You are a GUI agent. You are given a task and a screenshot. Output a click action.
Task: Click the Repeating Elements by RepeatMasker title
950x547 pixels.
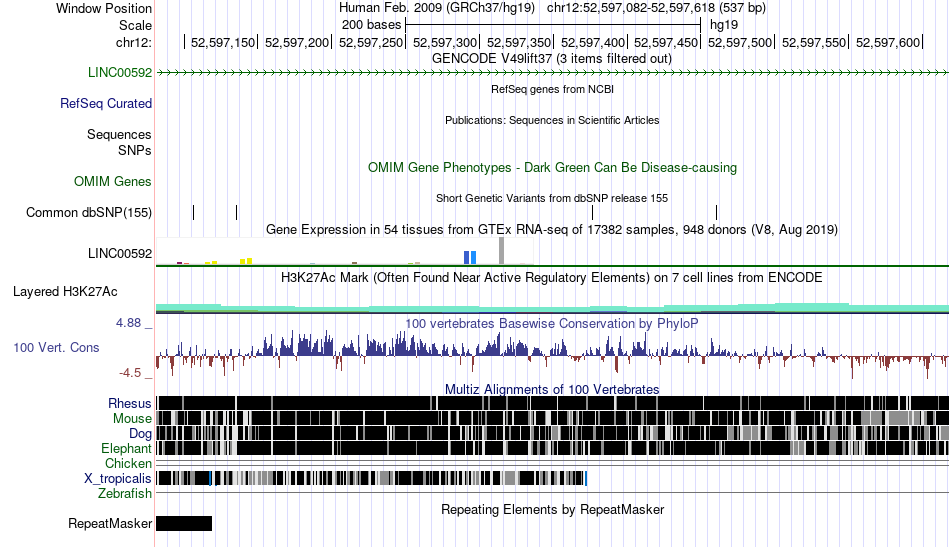pyautogui.click(x=552, y=510)
